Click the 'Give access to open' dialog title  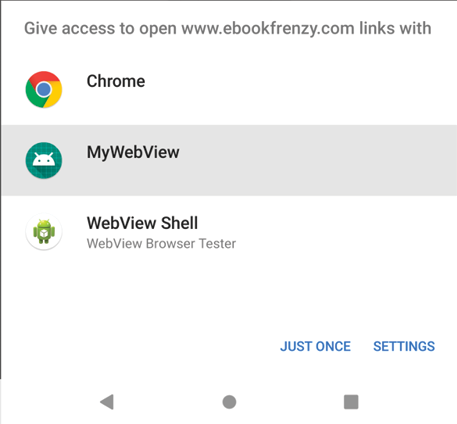228,28
